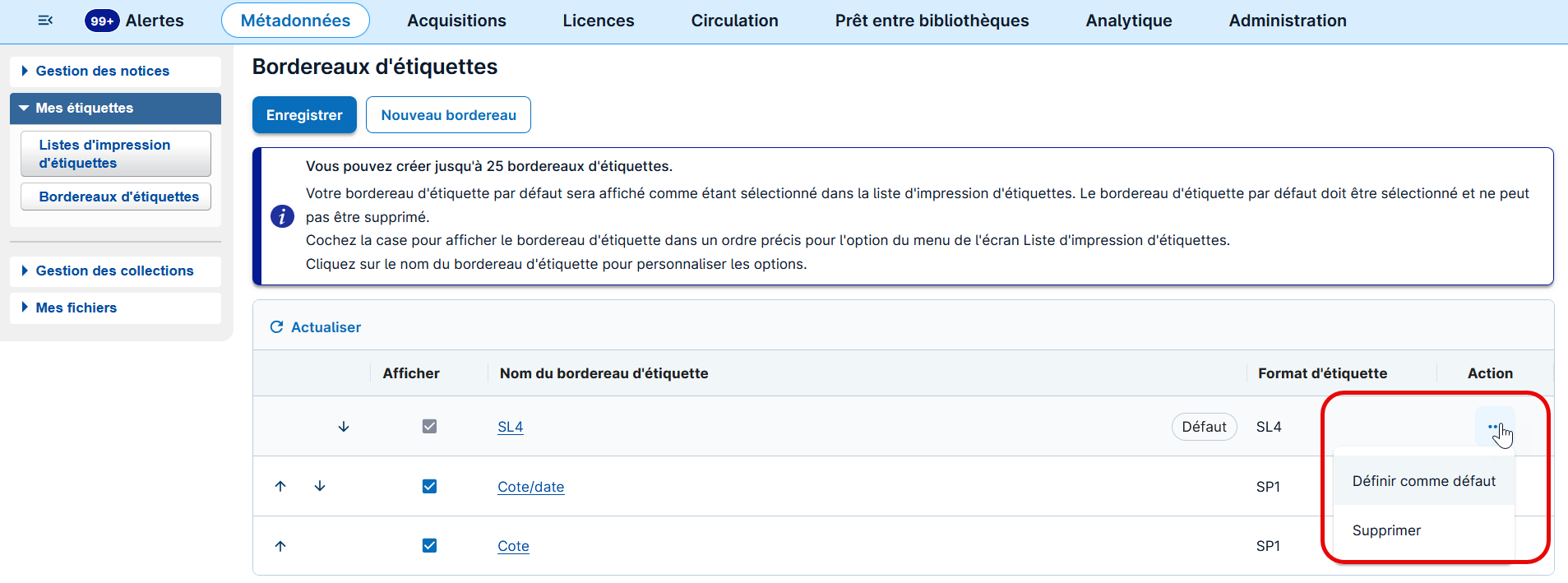Image resolution: width=1568 pixels, height=583 pixels.
Task: Collapse the left navigation menu icon
Action: pyautogui.click(x=45, y=21)
